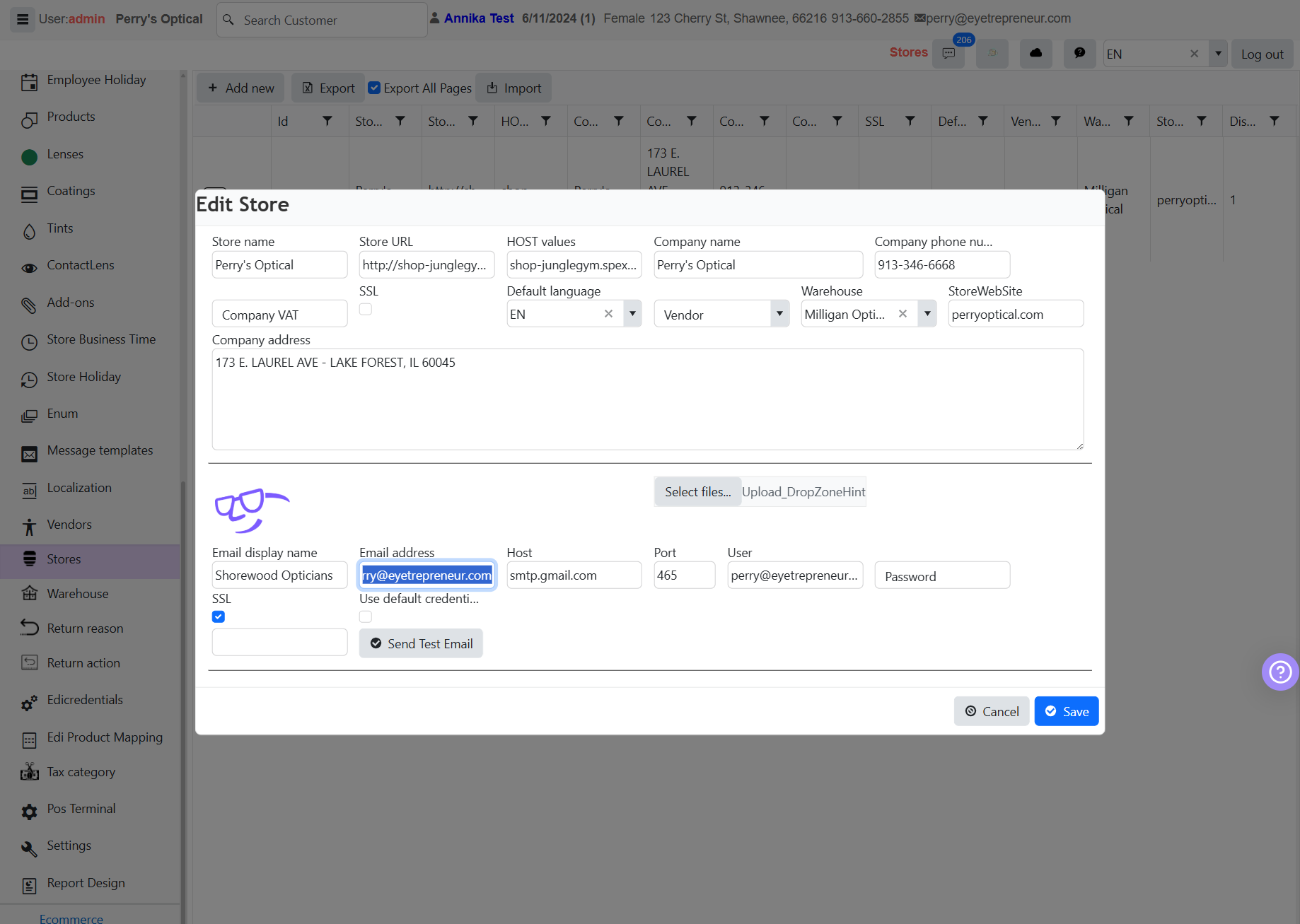Click the Tints droplet icon
This screenshot has height=924, width=1300.
[29, 231]
